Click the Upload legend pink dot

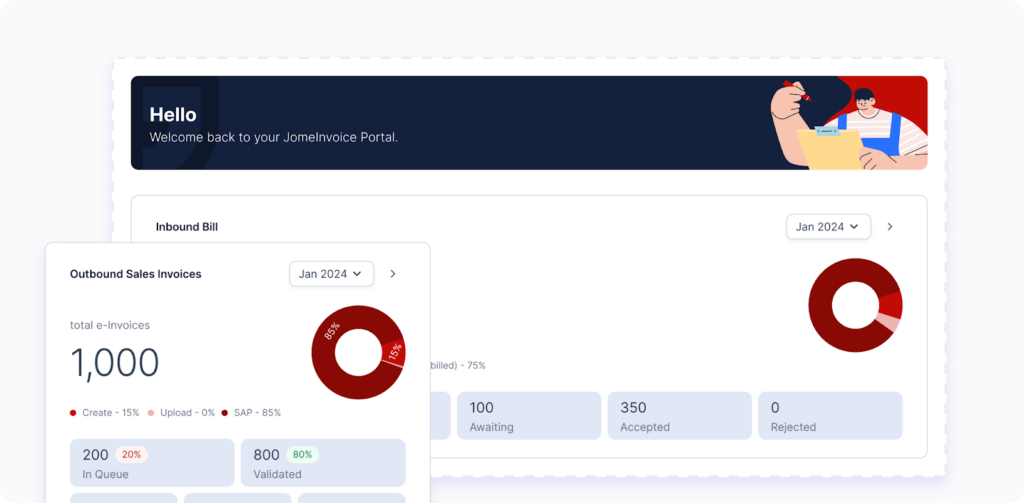coord(151,412)
